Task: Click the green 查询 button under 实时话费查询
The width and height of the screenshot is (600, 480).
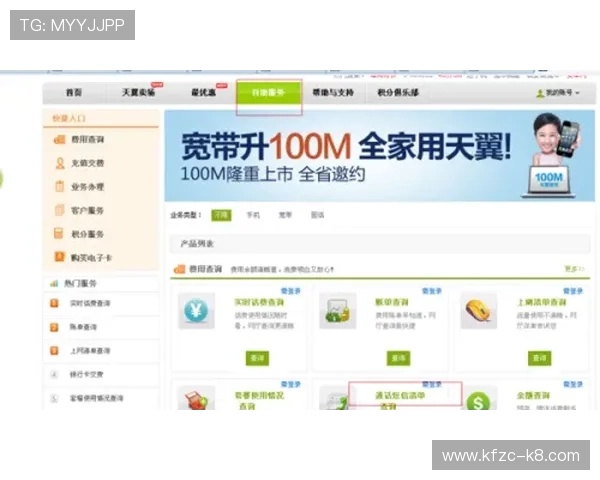Action: coord(257,358)
